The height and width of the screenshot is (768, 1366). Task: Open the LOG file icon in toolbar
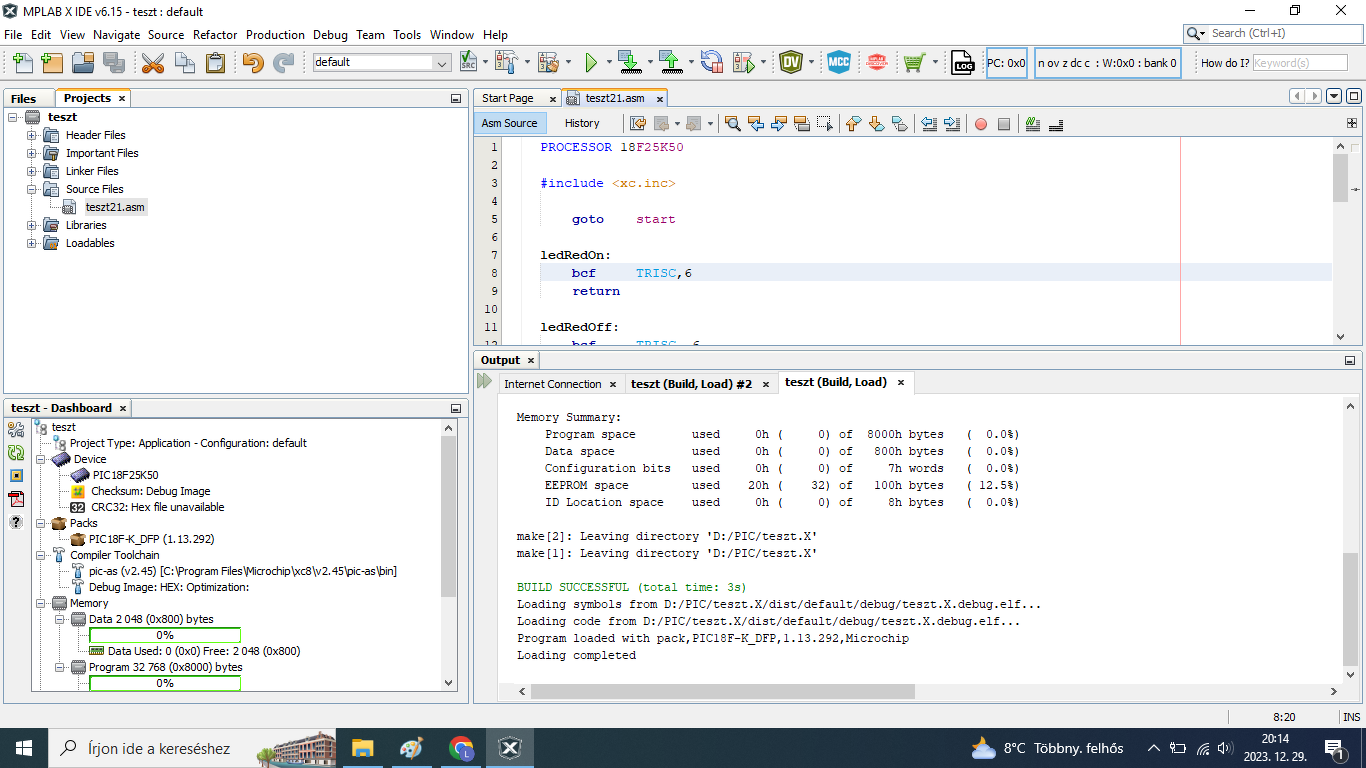pyautogui.click(x=962, y=63)
